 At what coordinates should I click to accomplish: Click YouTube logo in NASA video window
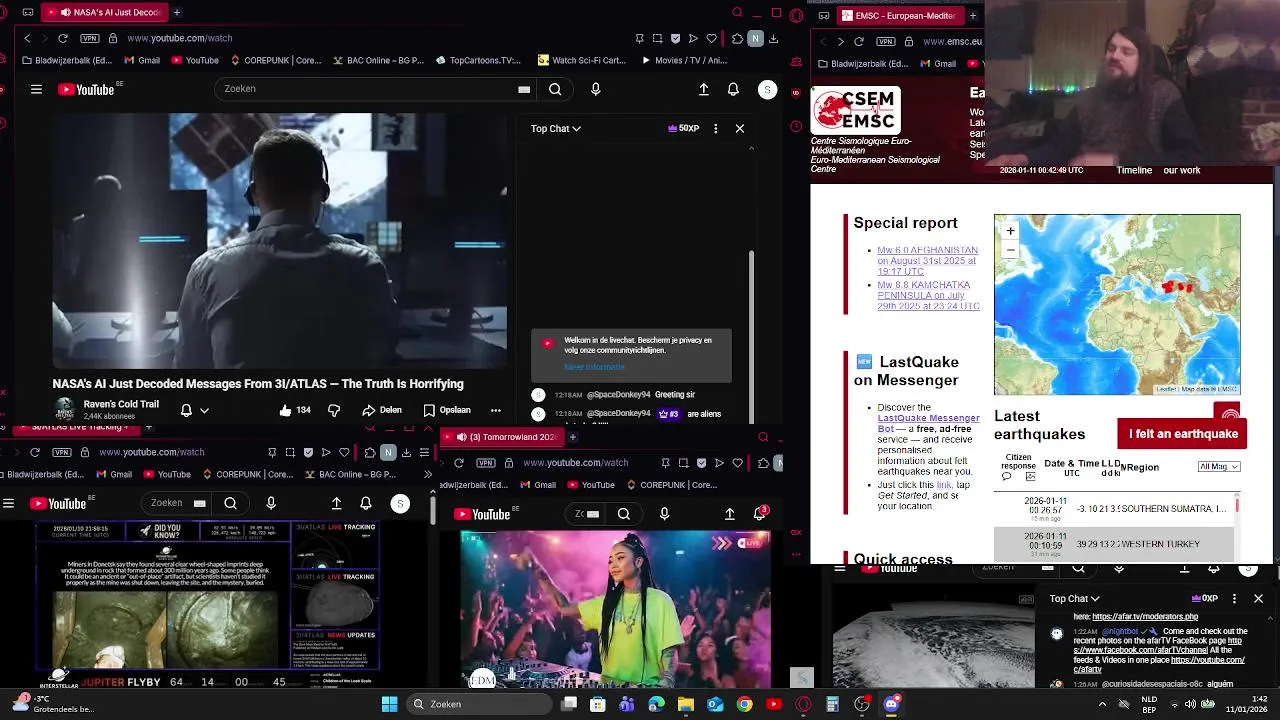tap(86, 89)
